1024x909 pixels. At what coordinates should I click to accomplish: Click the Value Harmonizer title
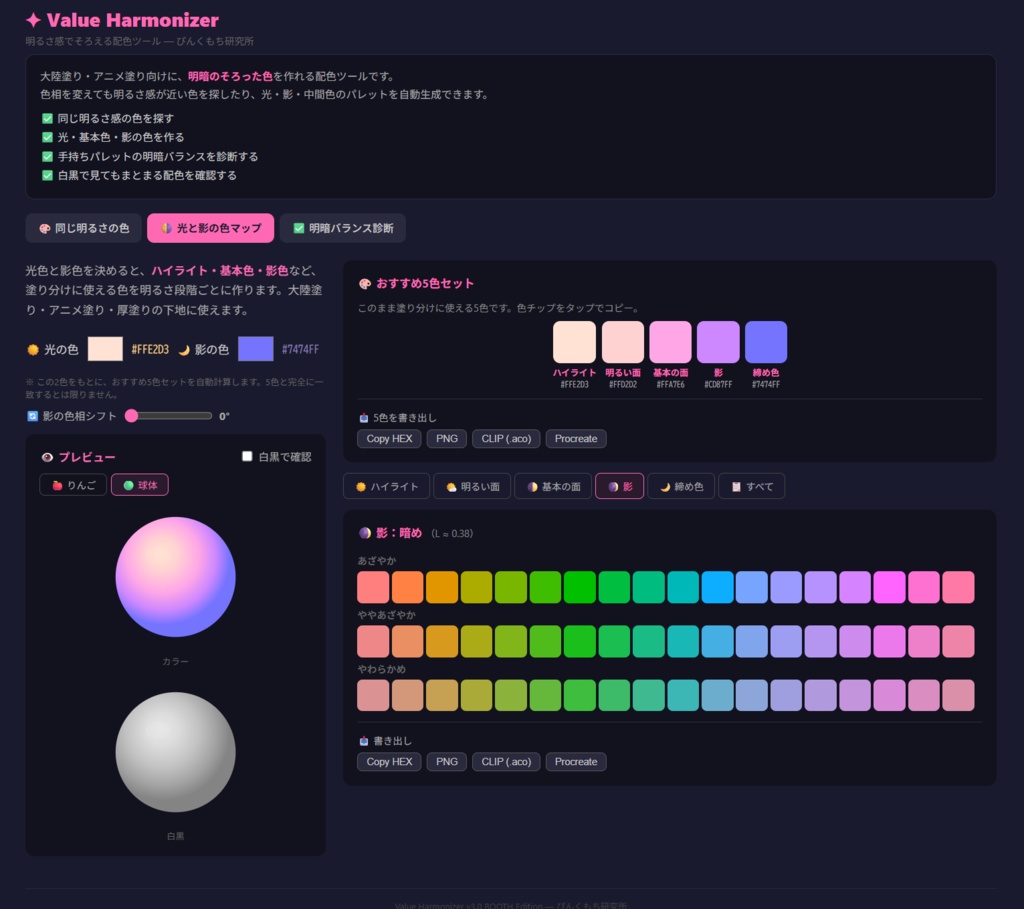(x=133, y=20)
